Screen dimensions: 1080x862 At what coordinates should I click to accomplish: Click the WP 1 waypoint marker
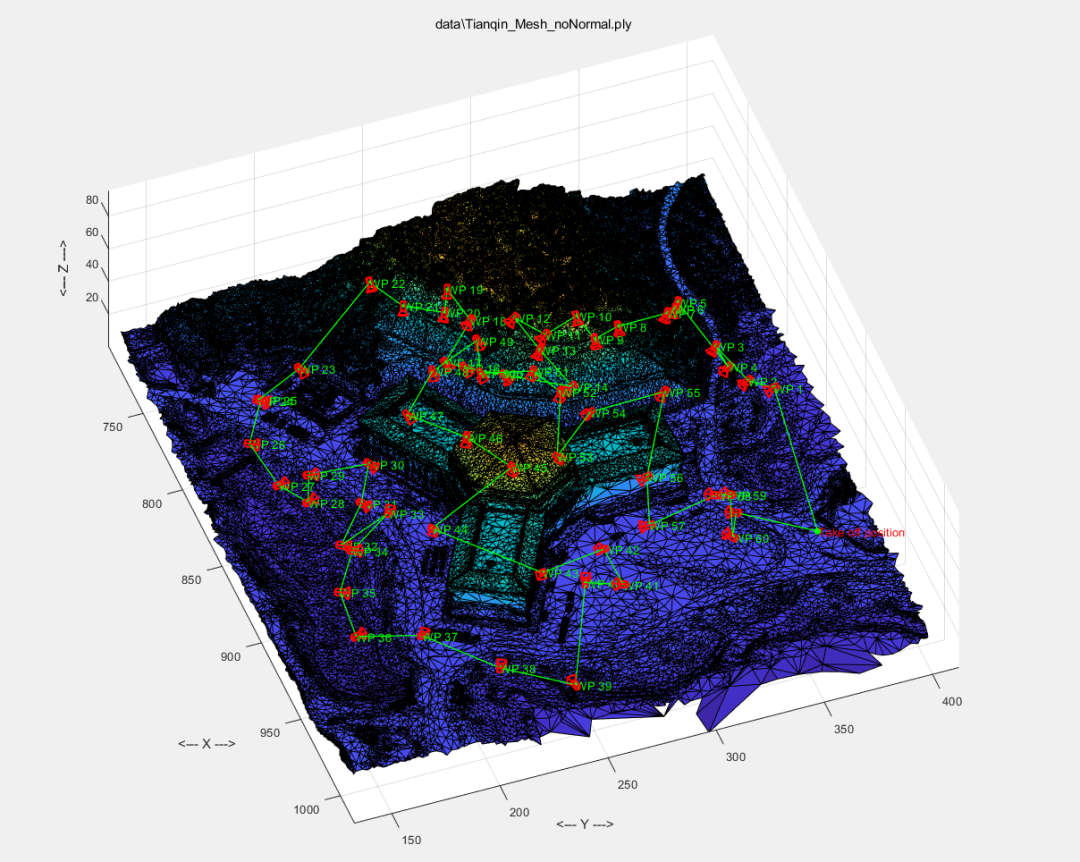coord(771,390)
